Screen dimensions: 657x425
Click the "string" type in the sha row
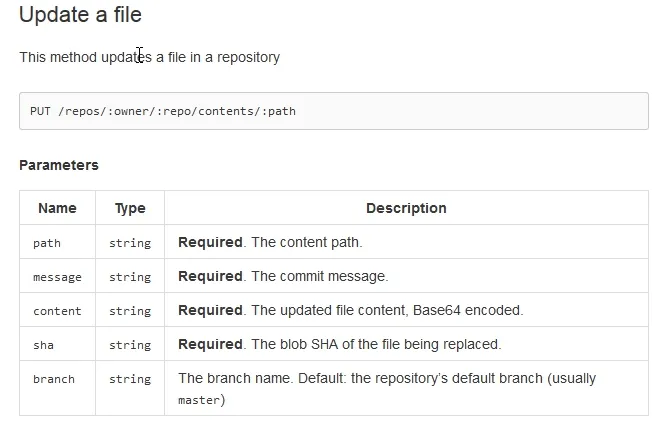130,345
